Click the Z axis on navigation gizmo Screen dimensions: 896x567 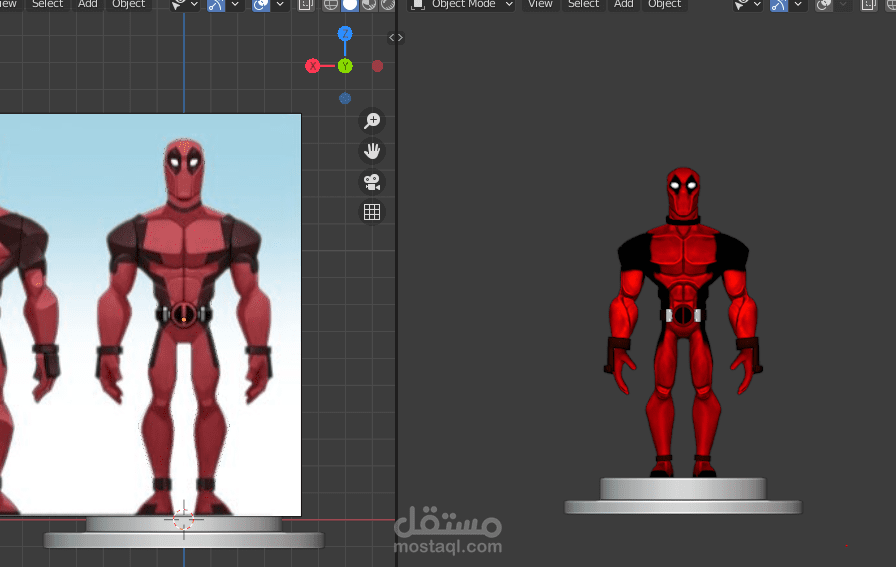pos(345,34)
